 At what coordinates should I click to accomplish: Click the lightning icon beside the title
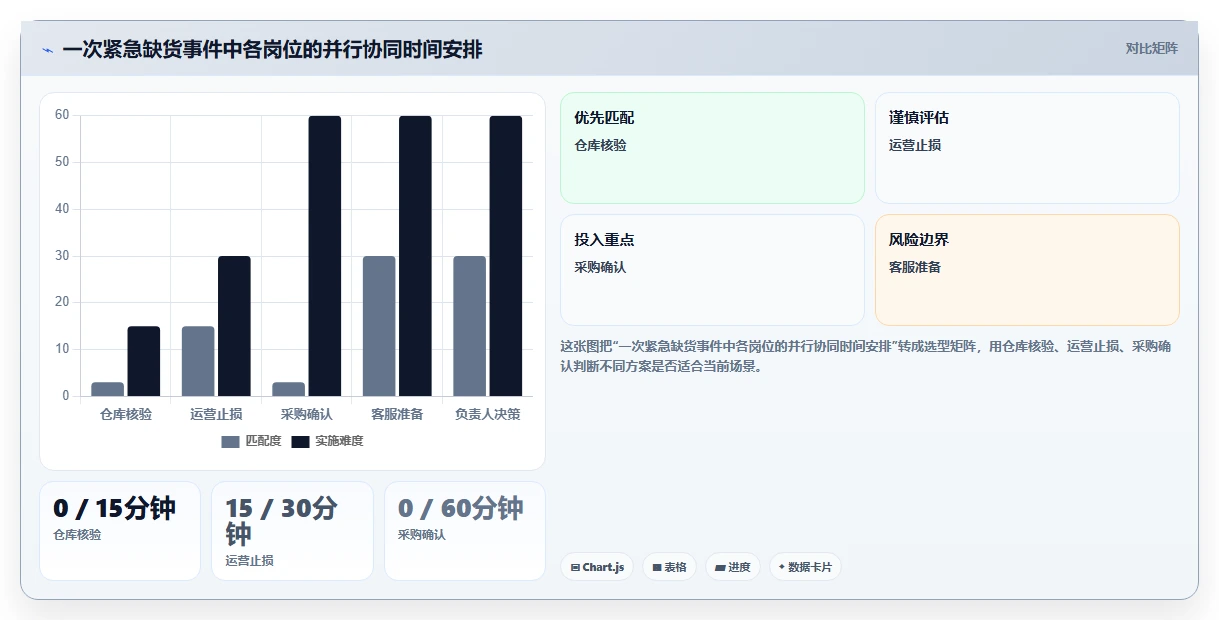pyautogui.click(x=47, y=50)
